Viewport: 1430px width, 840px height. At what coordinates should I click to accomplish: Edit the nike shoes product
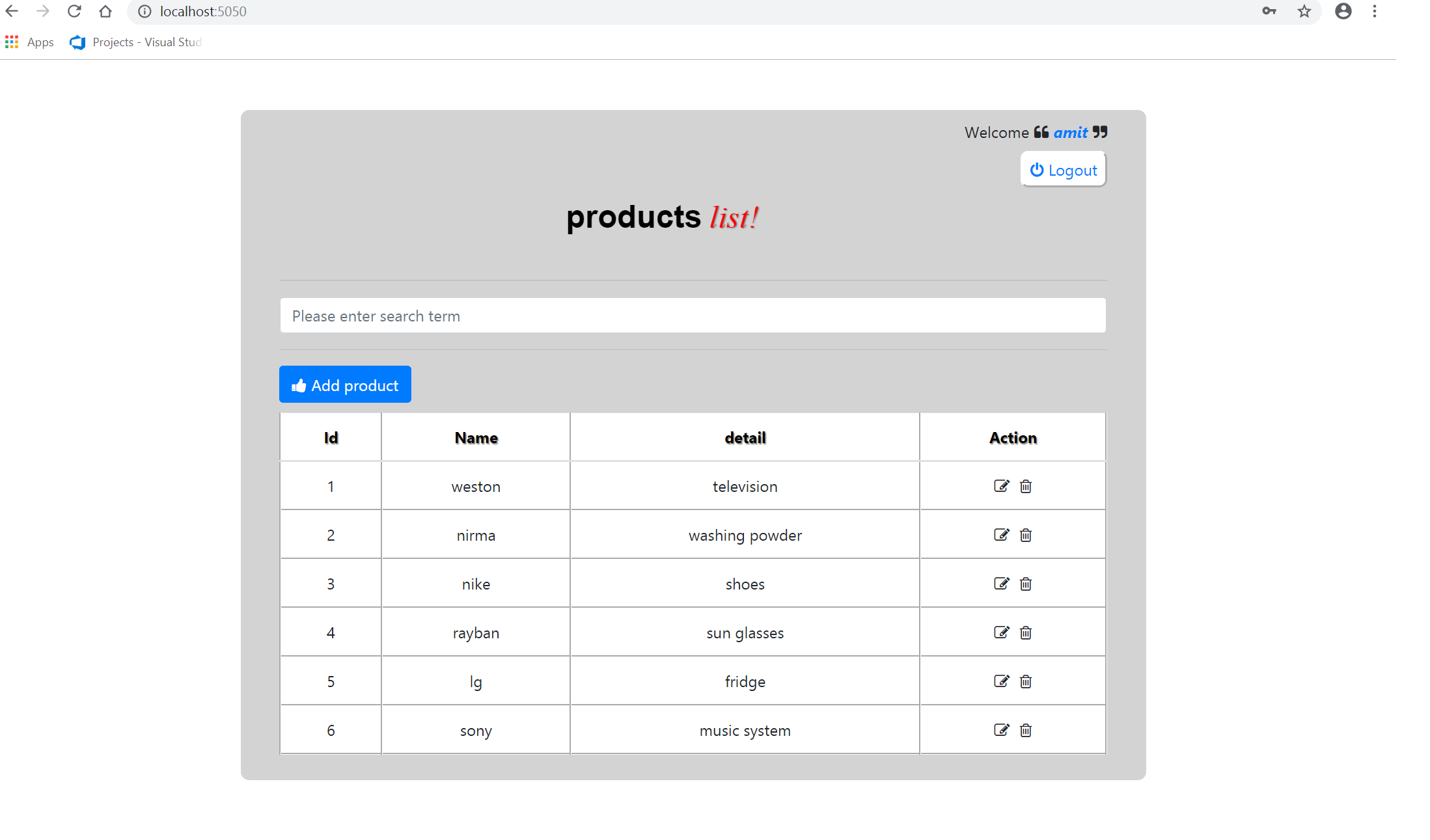(1001, 584)
